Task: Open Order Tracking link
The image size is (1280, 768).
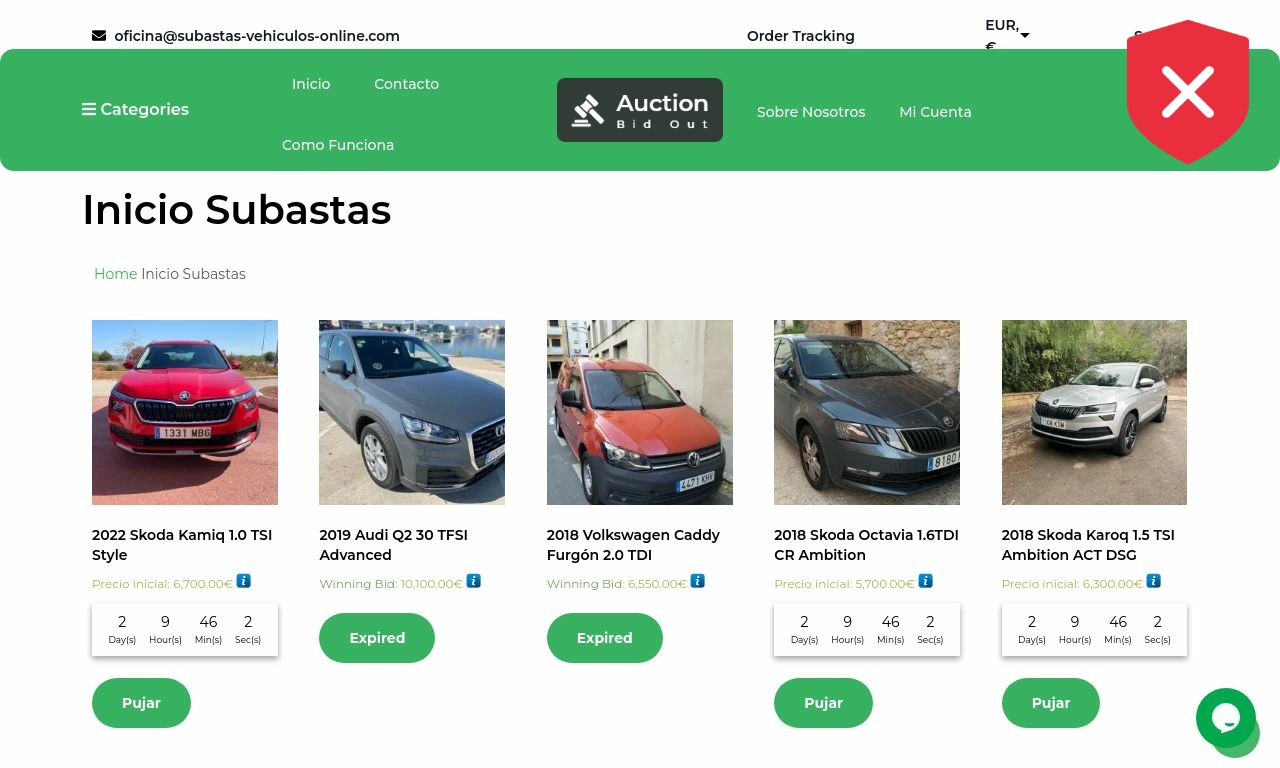Action: click(x=801, y=36)
